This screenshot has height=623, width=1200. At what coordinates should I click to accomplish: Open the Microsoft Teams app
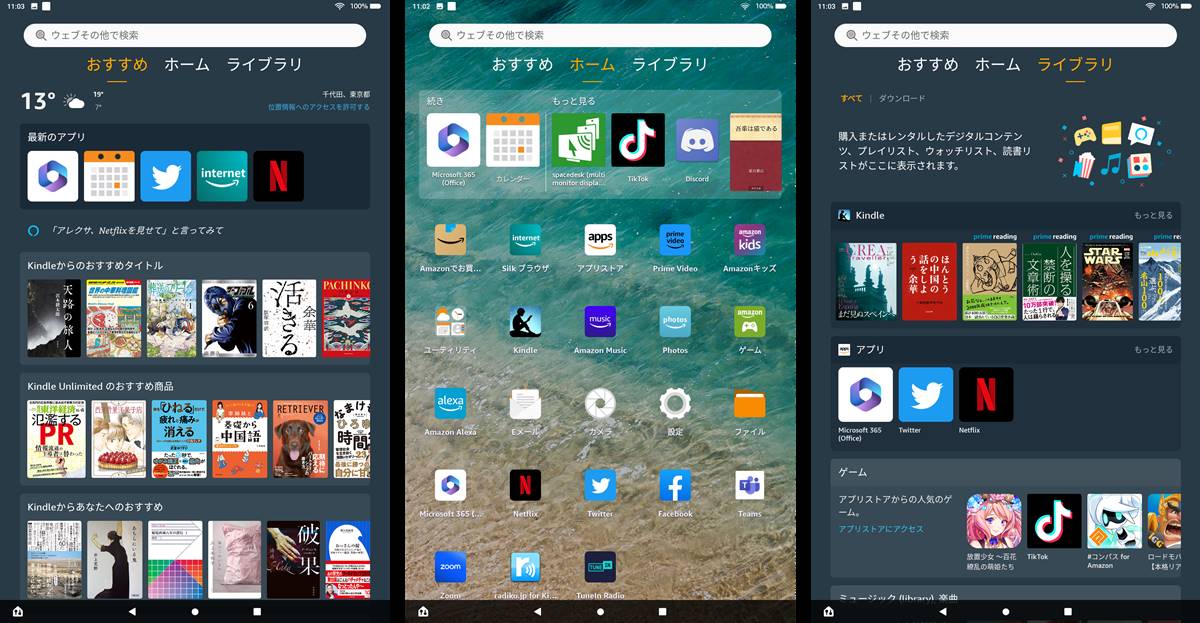[750, 486]
